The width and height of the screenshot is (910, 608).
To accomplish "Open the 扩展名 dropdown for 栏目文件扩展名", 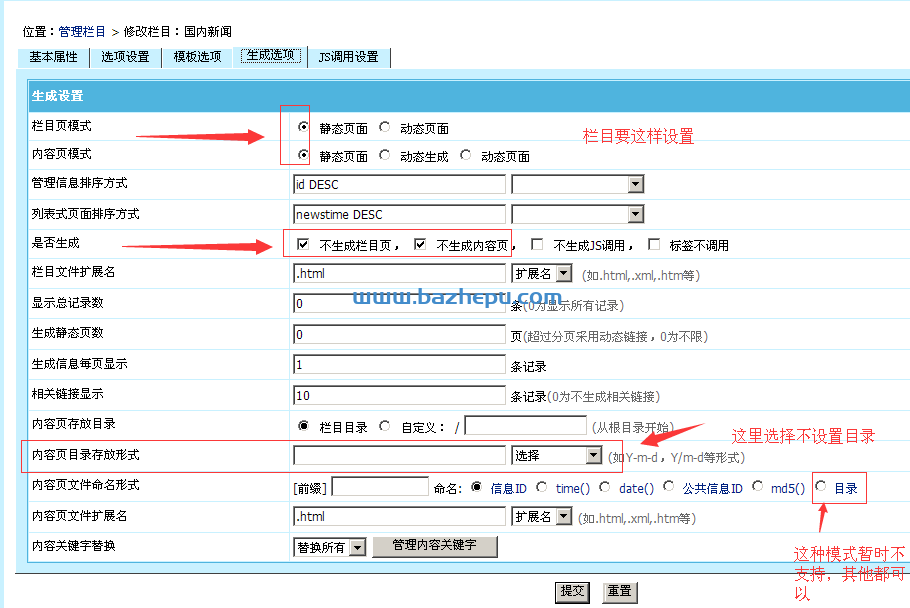I will tap(542, 273).
